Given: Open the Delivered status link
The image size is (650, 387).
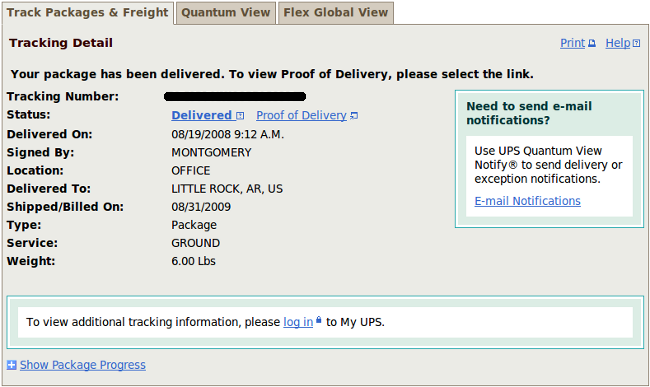Looking at the screenshot, I should click(x=201, y=115).
